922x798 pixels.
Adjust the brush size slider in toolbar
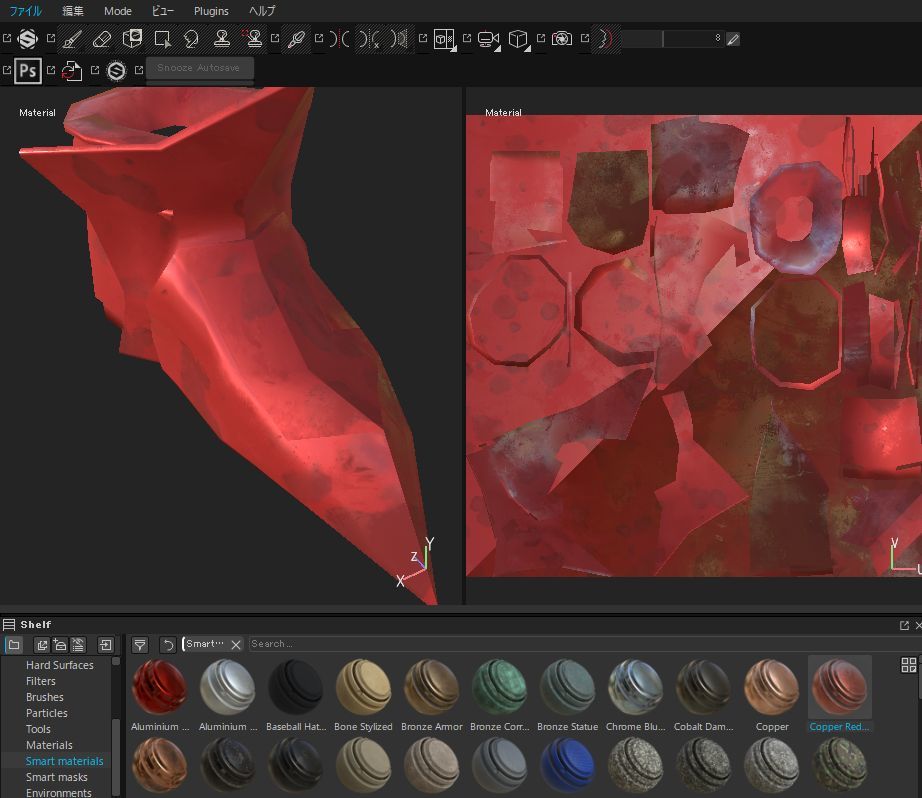pos(672,39)
